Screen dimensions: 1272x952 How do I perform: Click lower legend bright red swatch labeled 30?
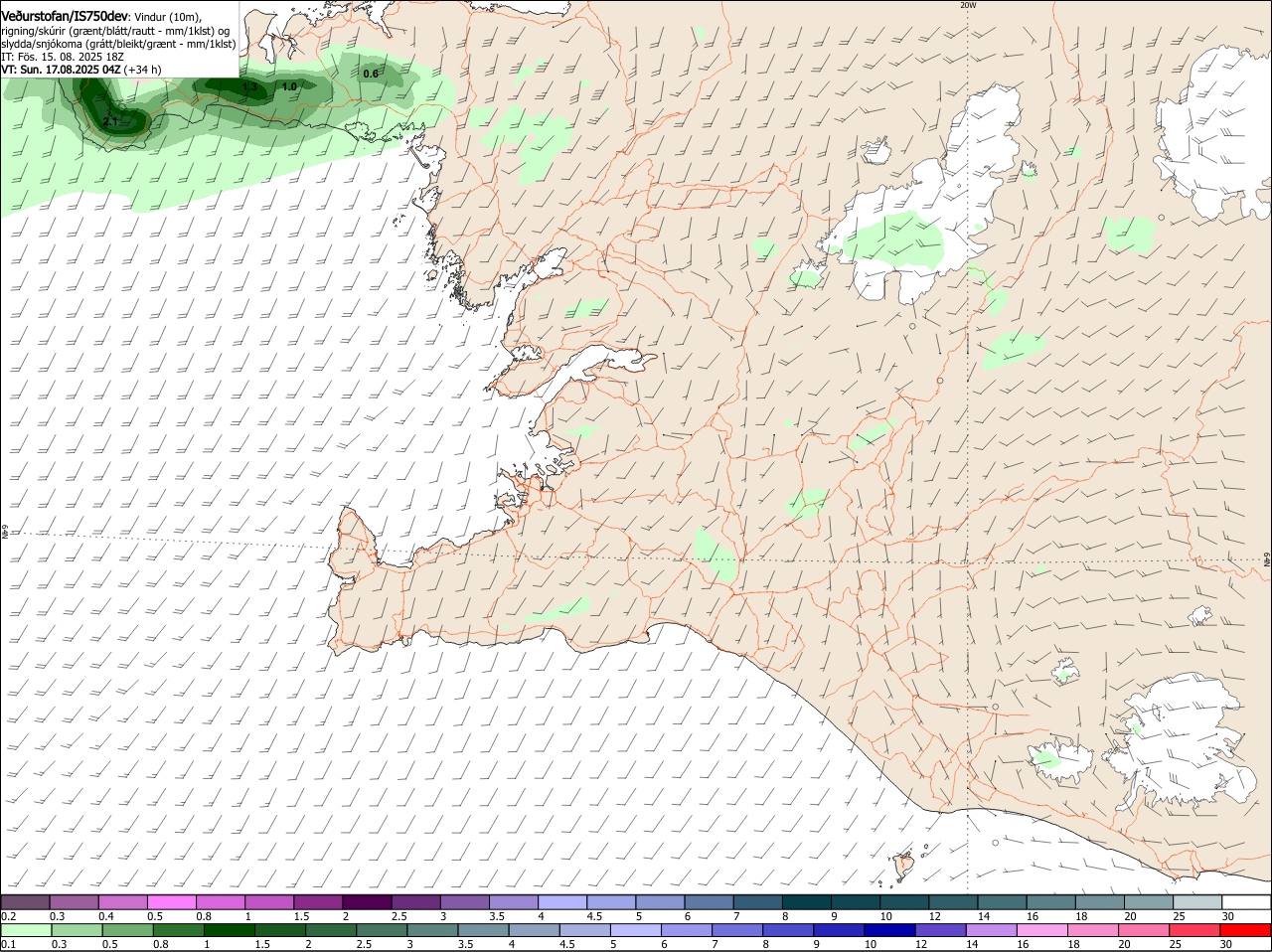point(1245,929)
